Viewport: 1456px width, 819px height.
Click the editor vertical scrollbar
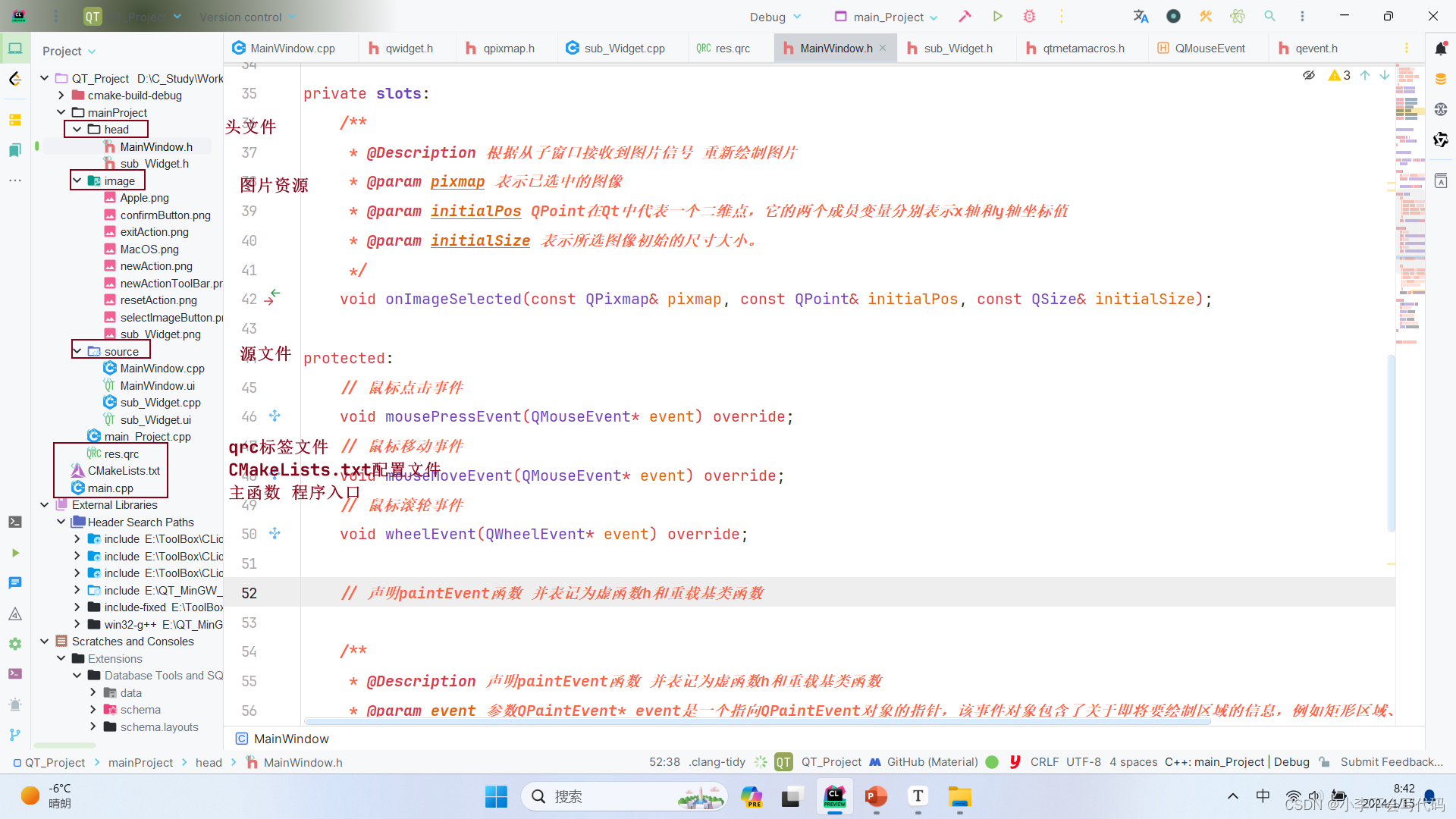click(x=1392, y=443)
